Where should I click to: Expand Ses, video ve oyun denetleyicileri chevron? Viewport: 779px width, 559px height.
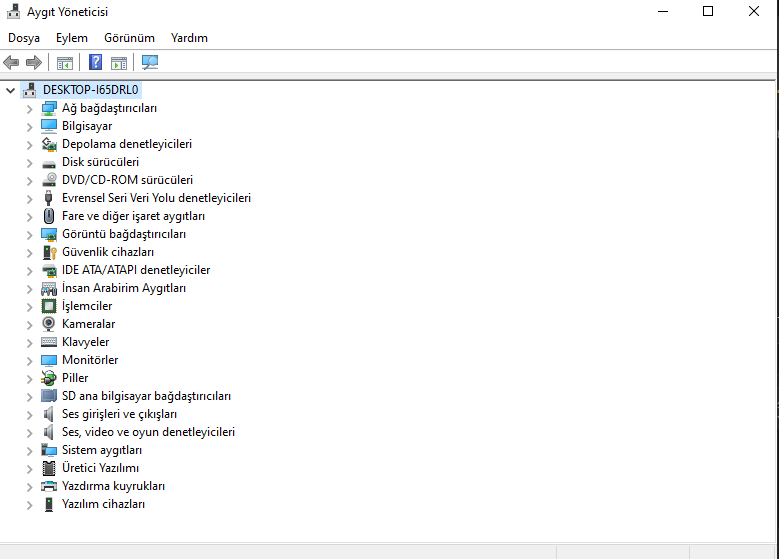pos(29,433)
